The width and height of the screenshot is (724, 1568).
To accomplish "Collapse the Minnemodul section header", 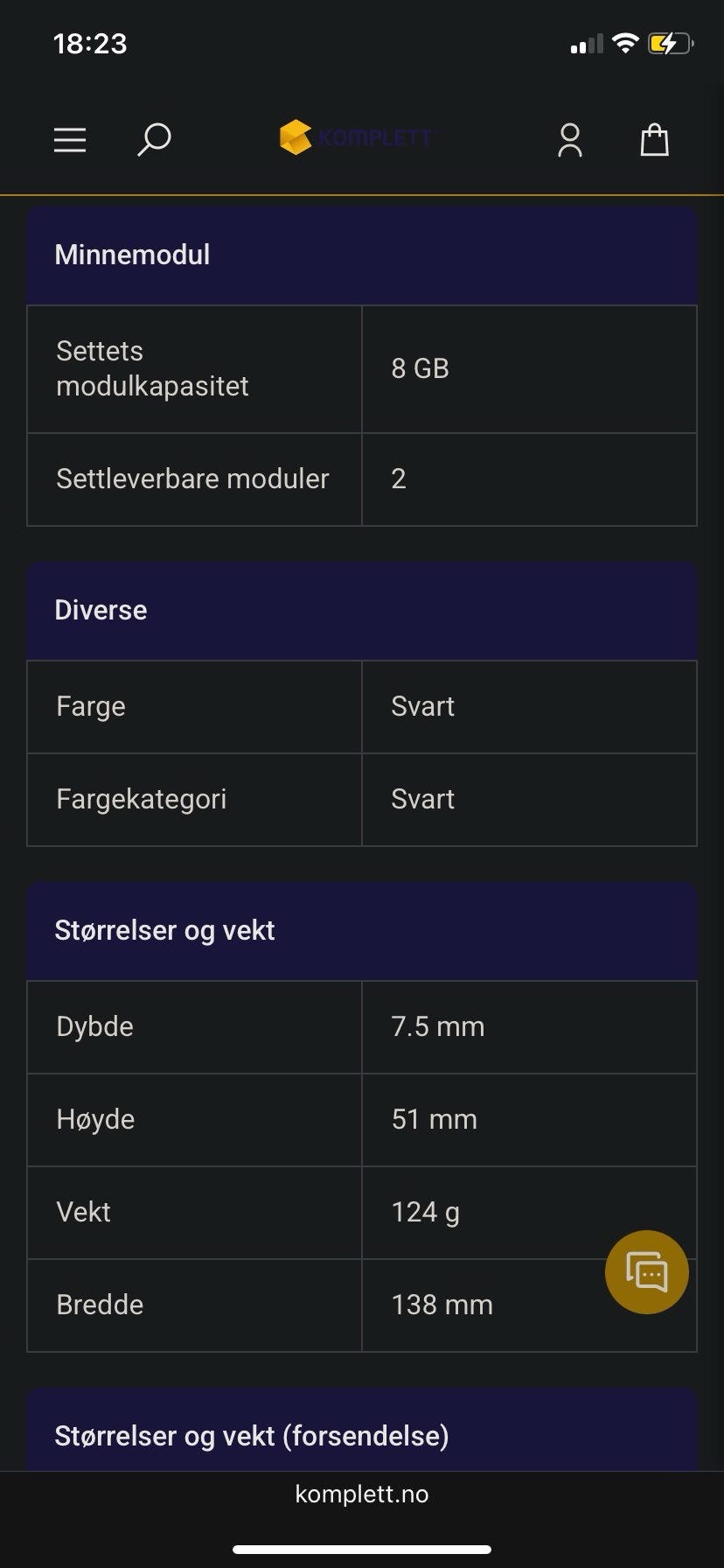I will tap(362, 255).
